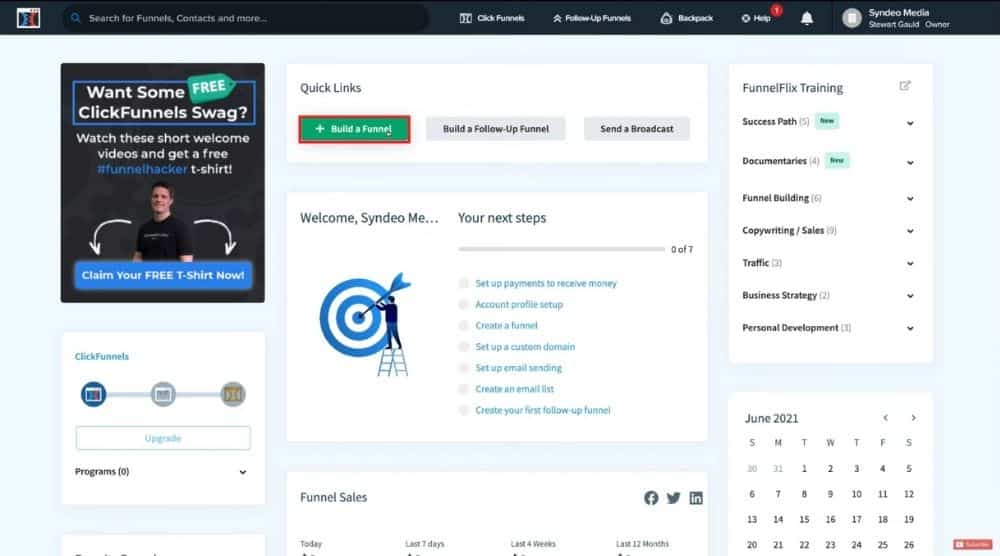
Task: Open the Follow-Up Funnels menu
Action: [x=592, y=18]
